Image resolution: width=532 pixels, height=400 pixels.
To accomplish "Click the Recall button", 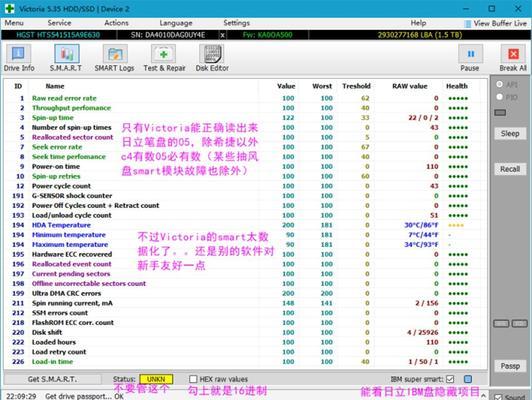I will [510, 169].
